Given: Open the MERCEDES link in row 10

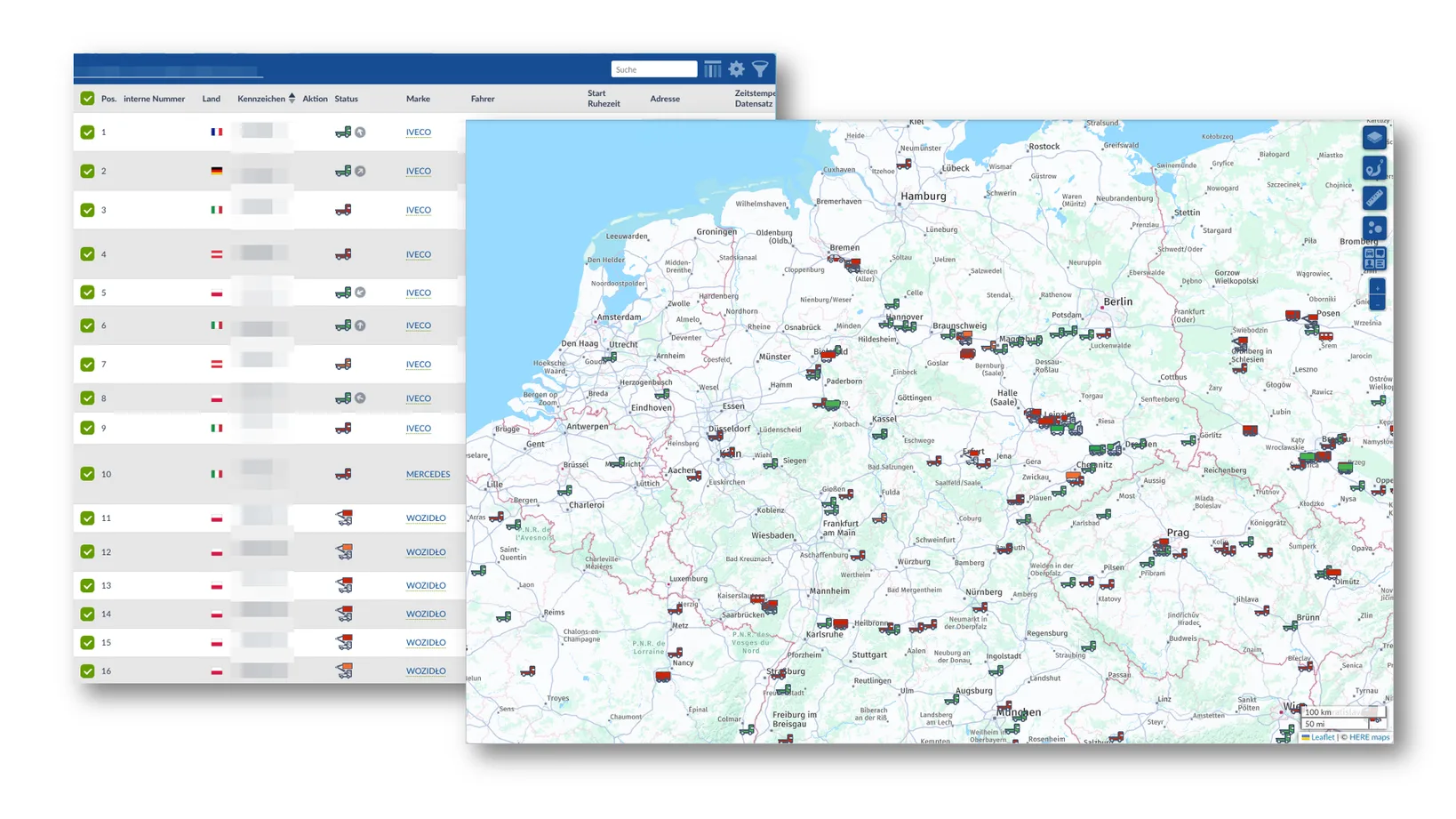Looking at the screenshot, I should [x=428, y=474].
